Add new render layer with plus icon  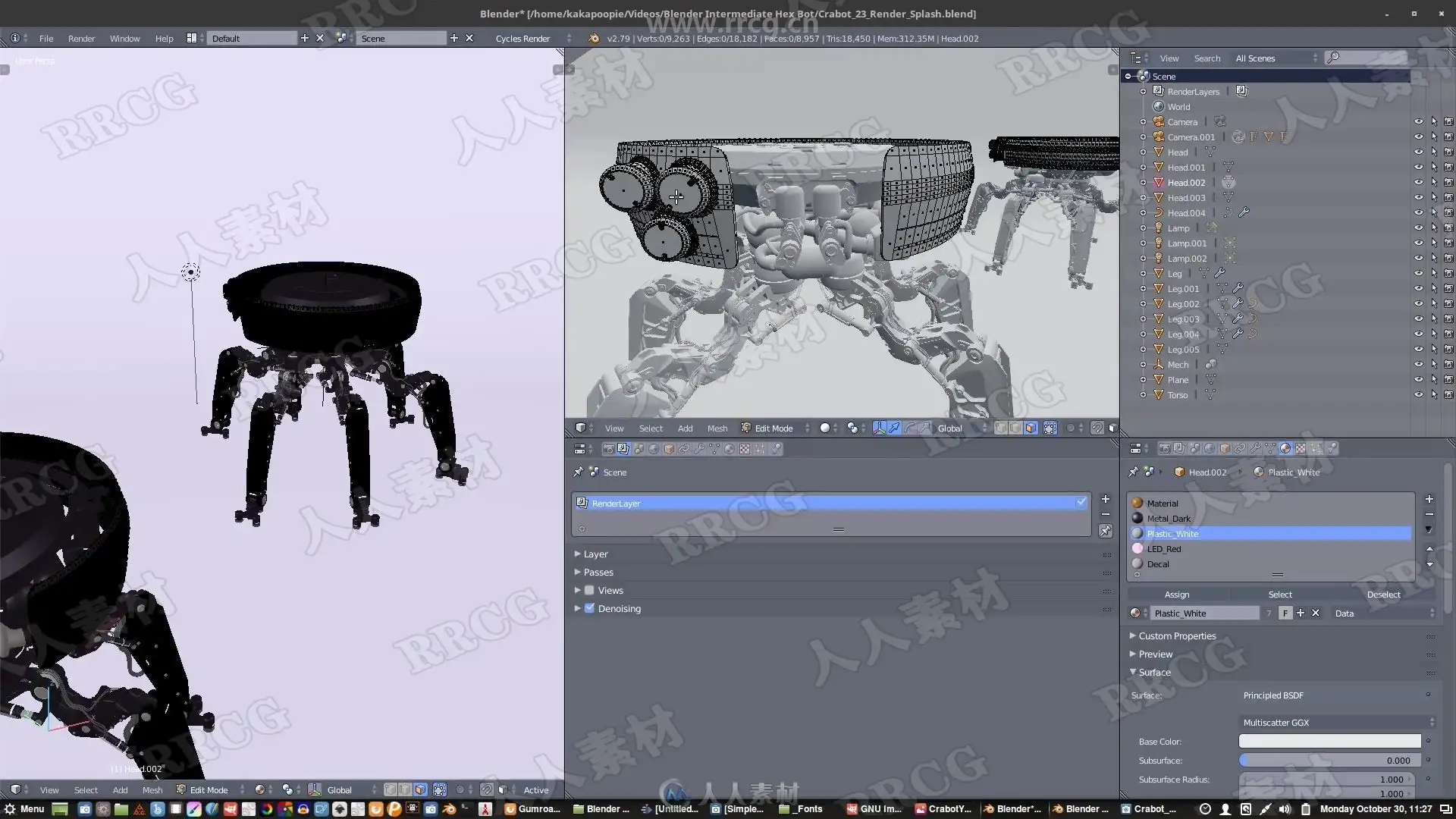click(1105, 499)
